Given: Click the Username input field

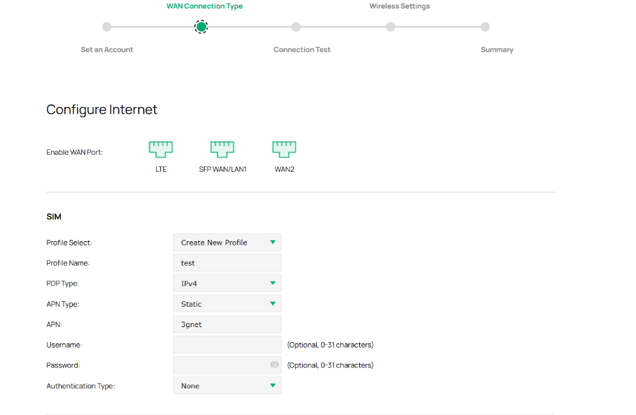Looking at the screenshot, I should pyautogui.click(x=227, y=345).
